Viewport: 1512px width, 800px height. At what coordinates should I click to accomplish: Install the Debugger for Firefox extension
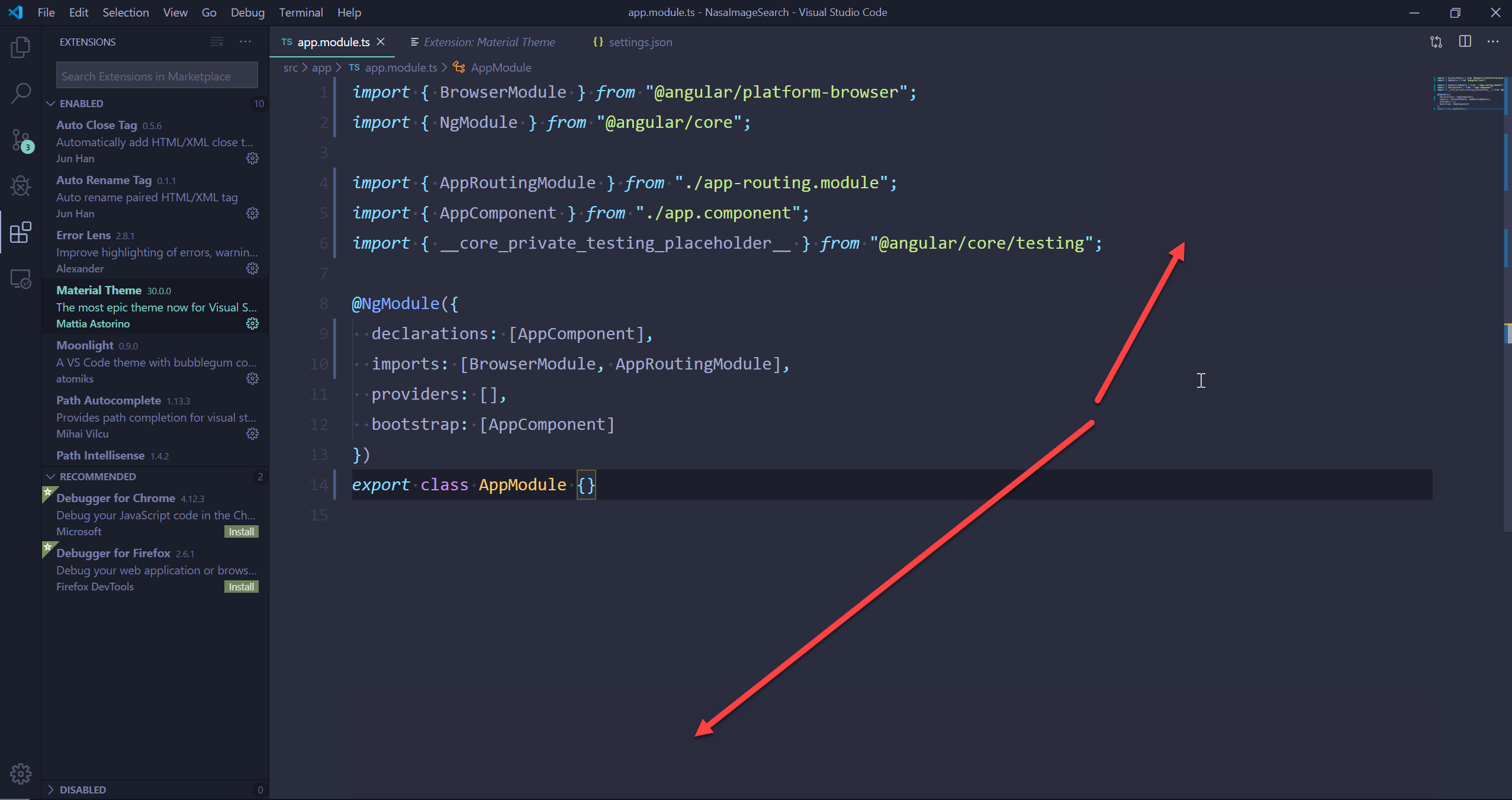click(241, 586)
